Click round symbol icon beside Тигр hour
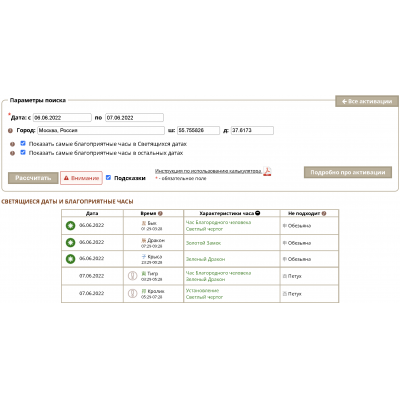Screen dimensions: 400x400 pos(133,276)
